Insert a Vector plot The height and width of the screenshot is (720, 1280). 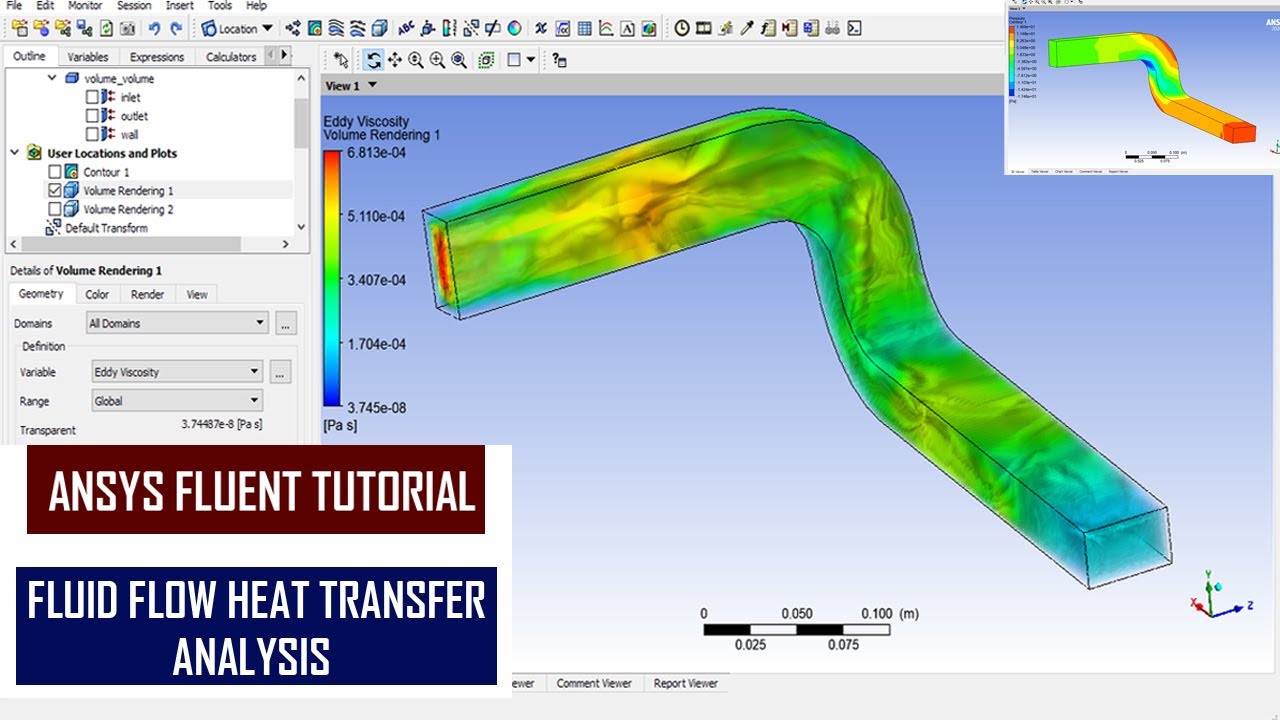(293, 29)
